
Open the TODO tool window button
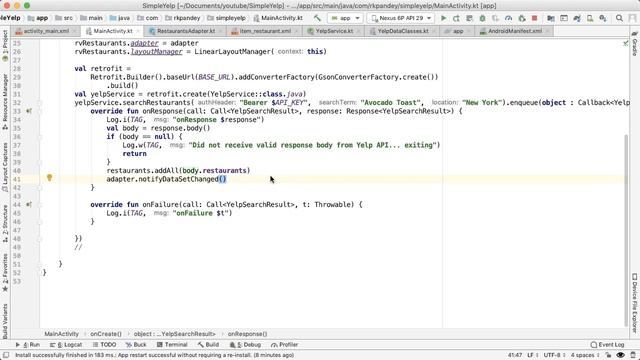click(104, 344)
